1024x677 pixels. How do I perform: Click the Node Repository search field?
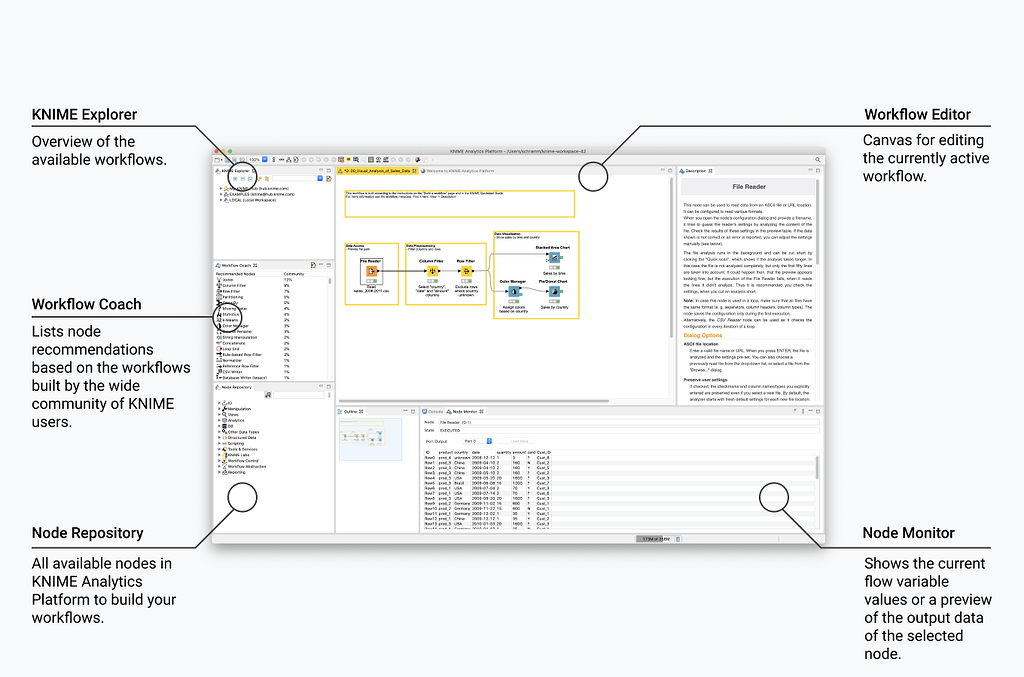click(x=300, y=394)
